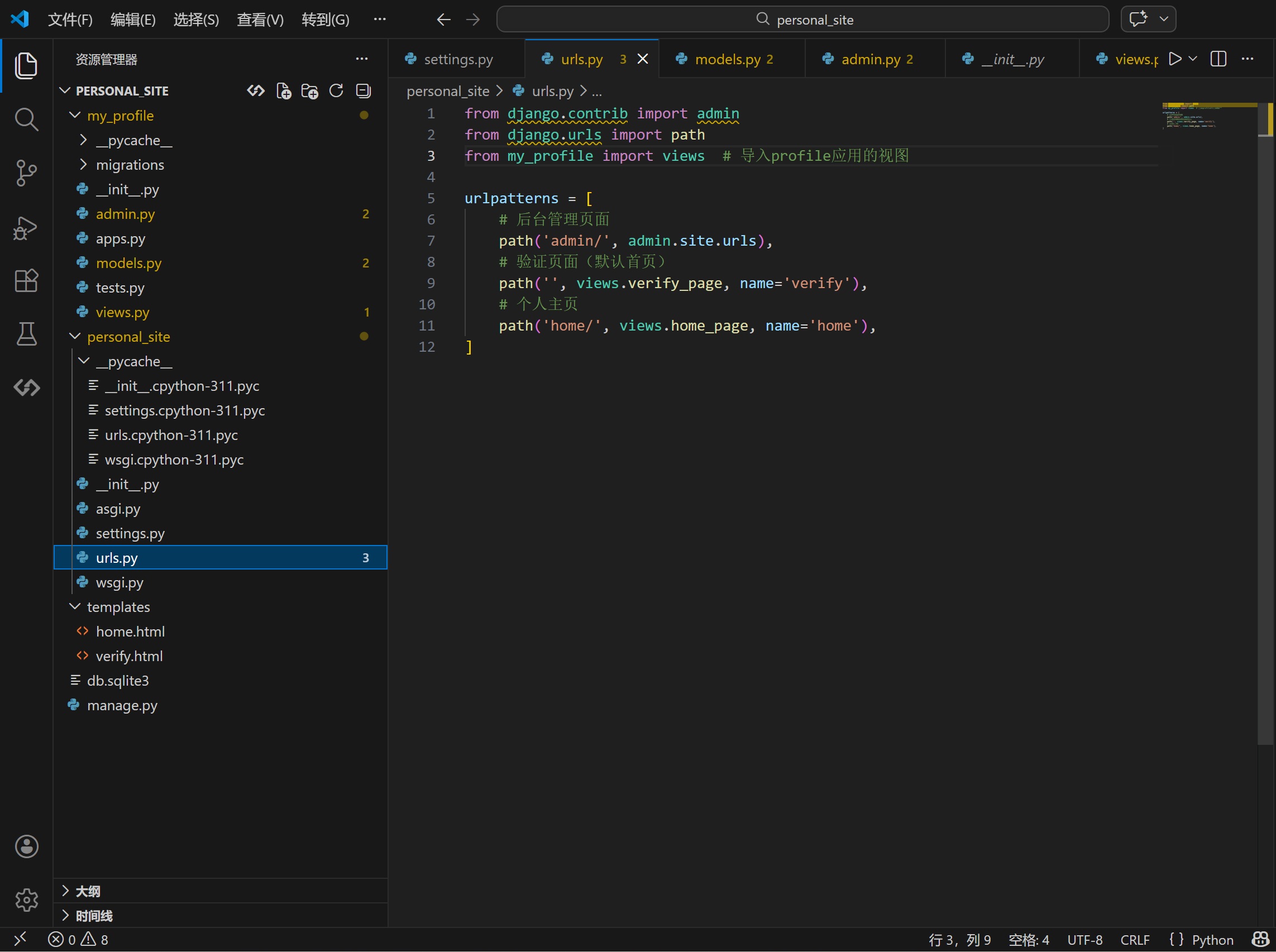
Task: Open Run and Debug view
Action: click(26, 228)
